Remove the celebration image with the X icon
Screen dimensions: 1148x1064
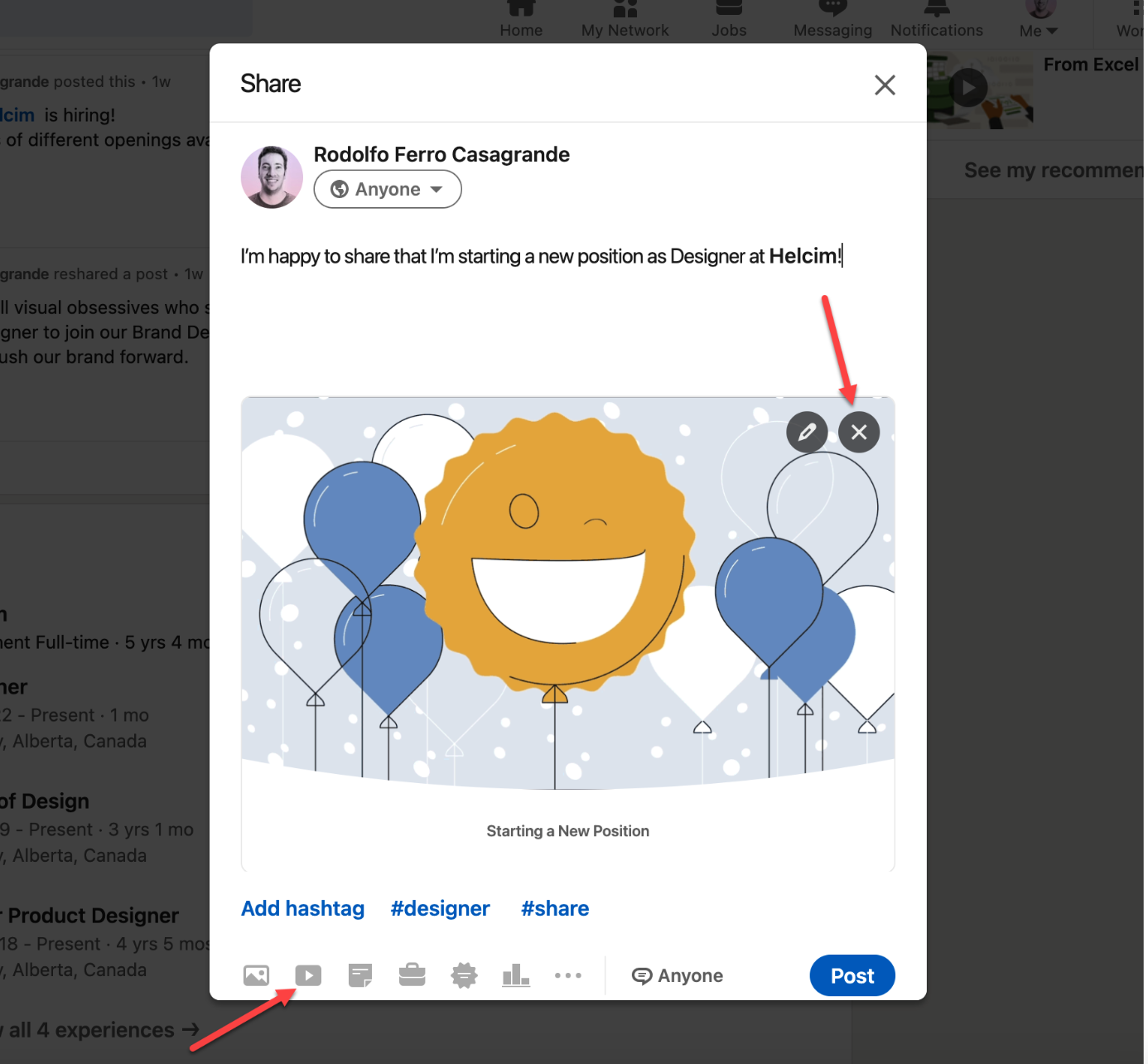[859, 432]
